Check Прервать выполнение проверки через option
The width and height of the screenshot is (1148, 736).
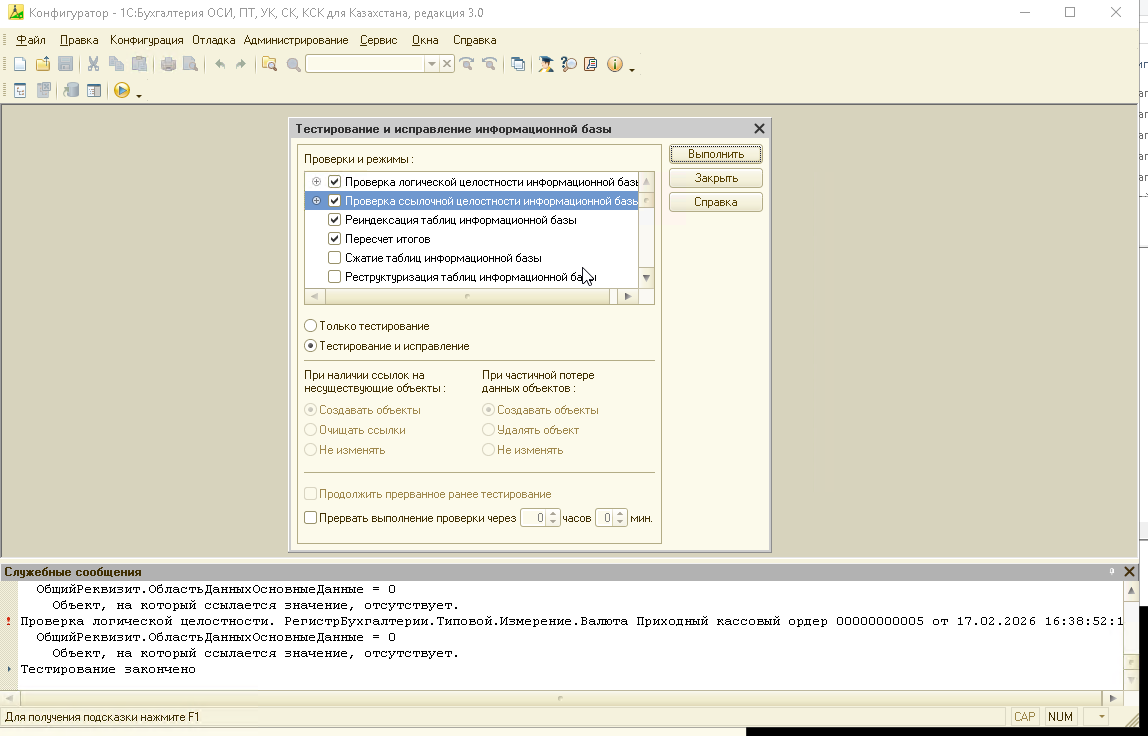[x=311, y=518]
